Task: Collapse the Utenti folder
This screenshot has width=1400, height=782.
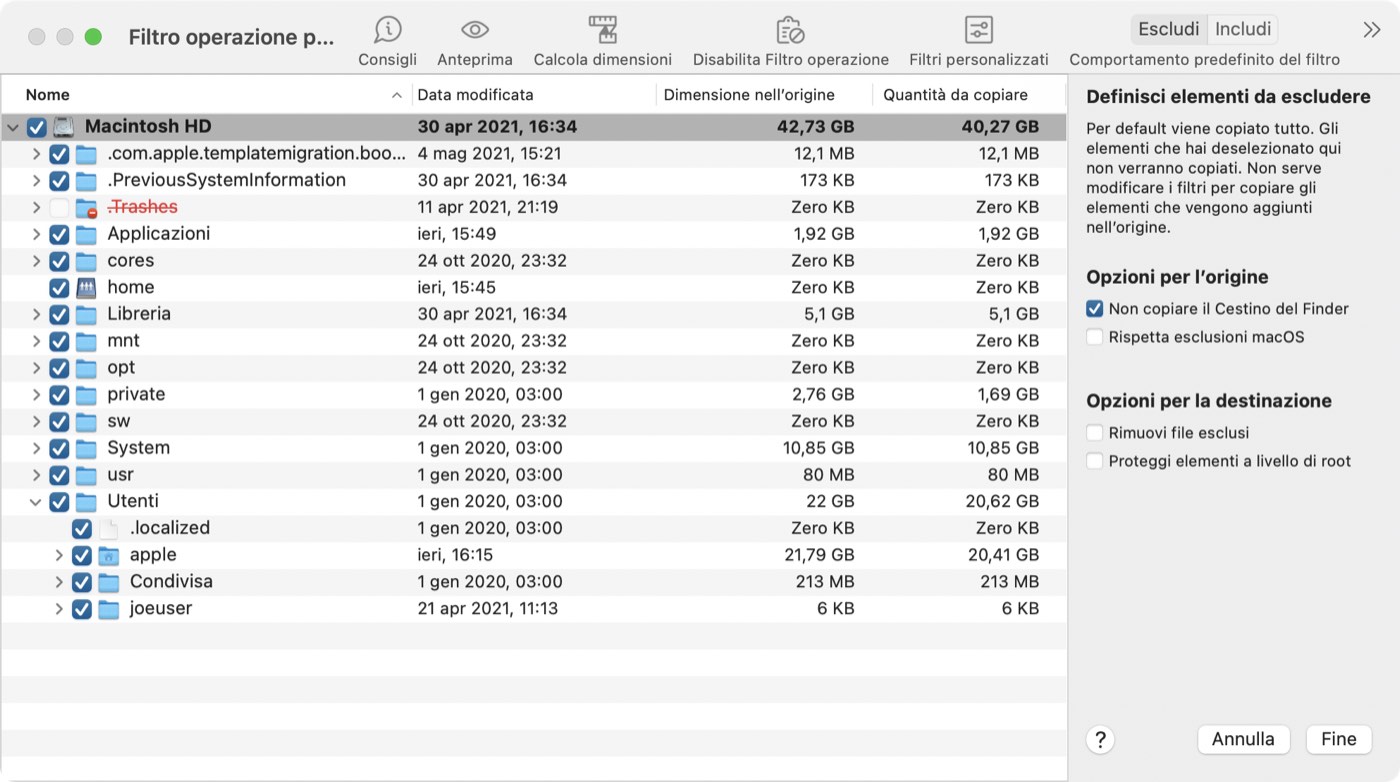Action: click(36, 502)
